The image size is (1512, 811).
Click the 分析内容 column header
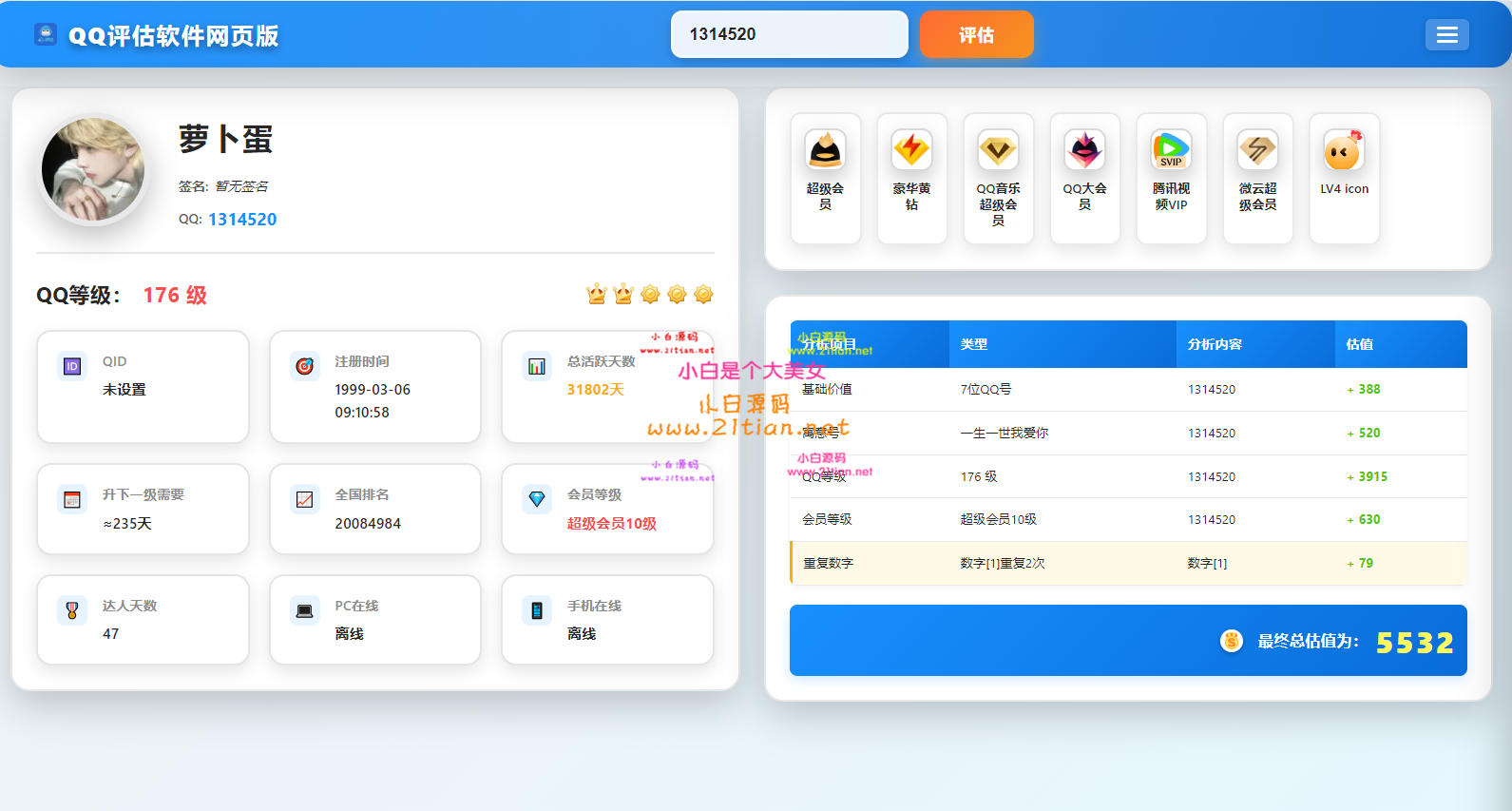[x=1215, y=344]
